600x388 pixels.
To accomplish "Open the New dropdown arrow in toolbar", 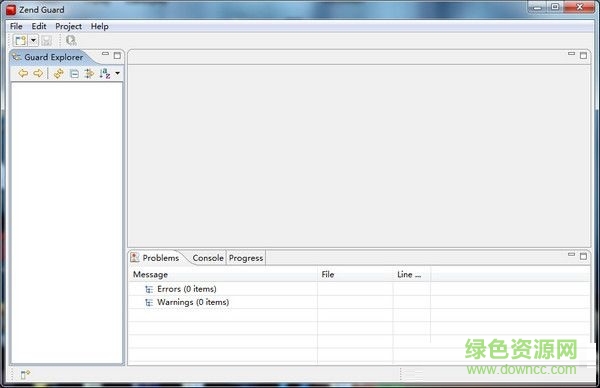I will tap(33, 40).
